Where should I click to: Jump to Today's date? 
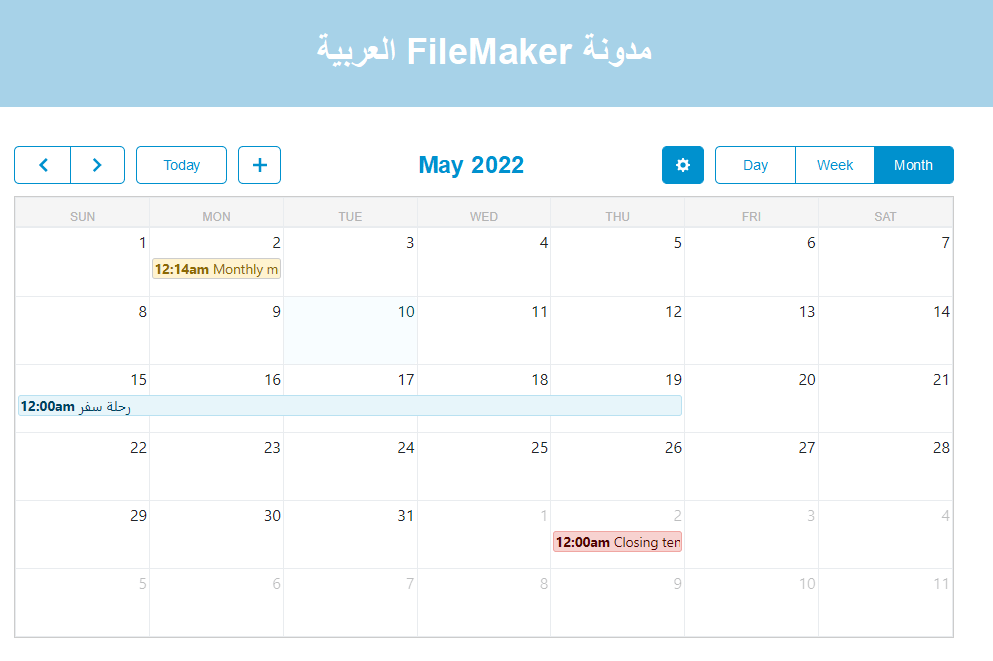click(181, 165)
